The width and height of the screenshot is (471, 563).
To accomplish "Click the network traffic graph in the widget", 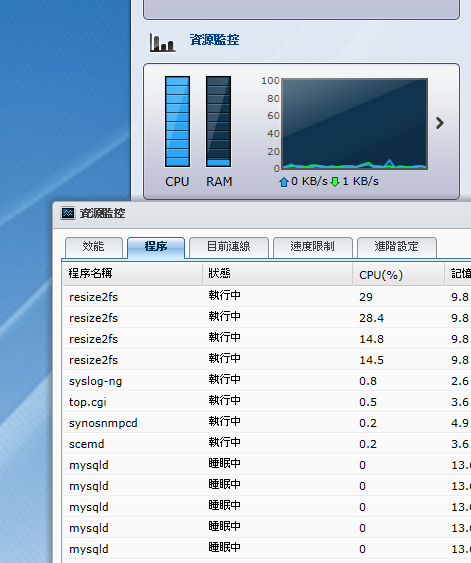I will pyautogui.click(x=355, y=124).
